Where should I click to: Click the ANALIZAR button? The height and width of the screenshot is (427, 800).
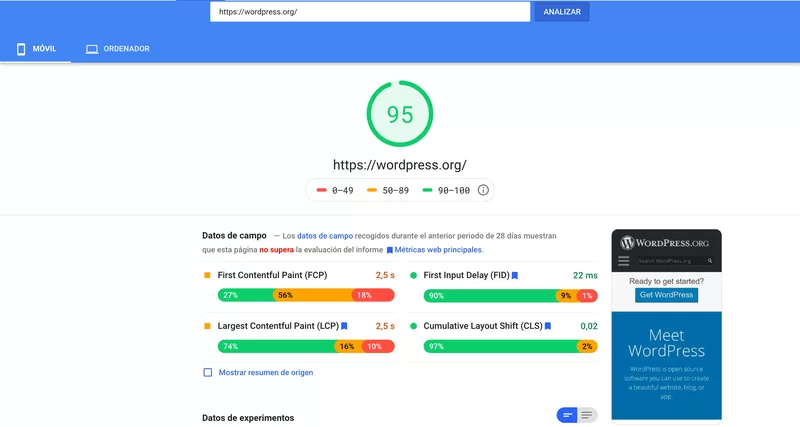tap(562, 12)
